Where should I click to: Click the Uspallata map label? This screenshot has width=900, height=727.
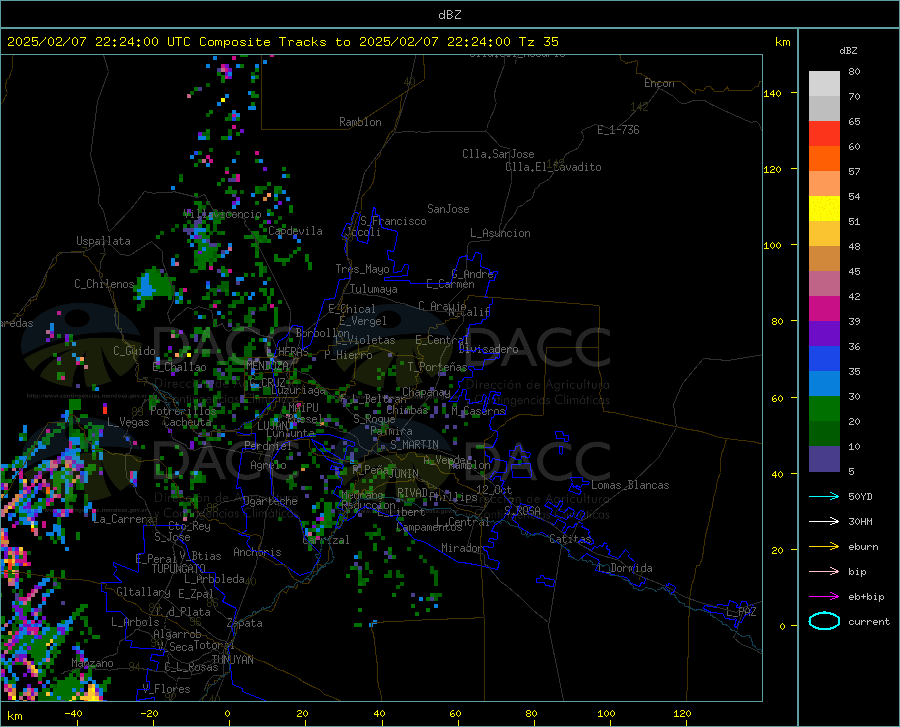(103, 241)
